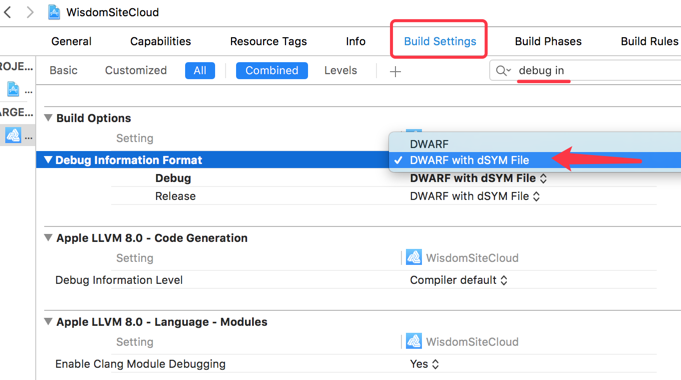
Task: Click the TARGETS sidebar section header
Action: [17, 112]
